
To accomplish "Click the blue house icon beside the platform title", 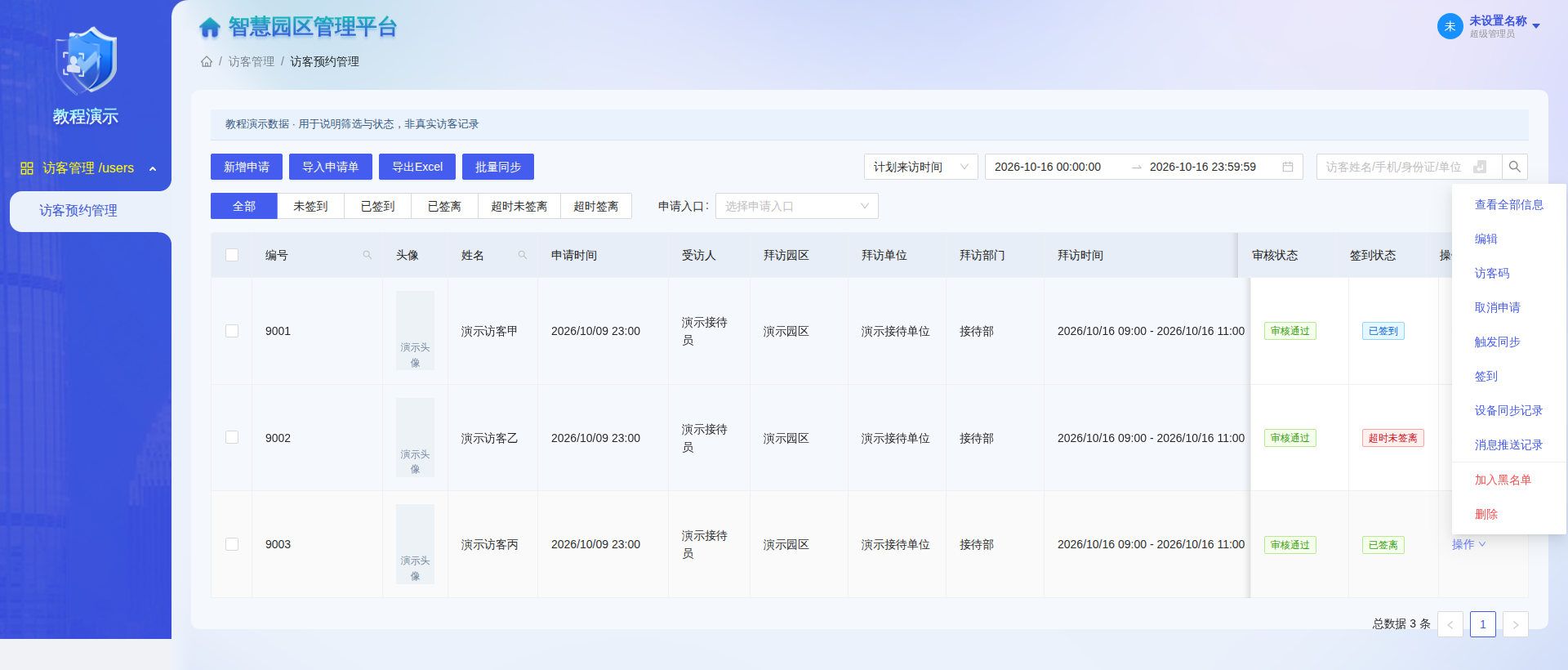I will coord(210,28).
